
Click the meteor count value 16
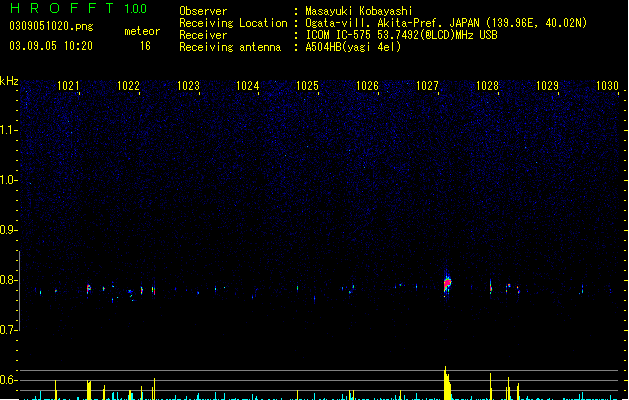[x=145, y=46]
